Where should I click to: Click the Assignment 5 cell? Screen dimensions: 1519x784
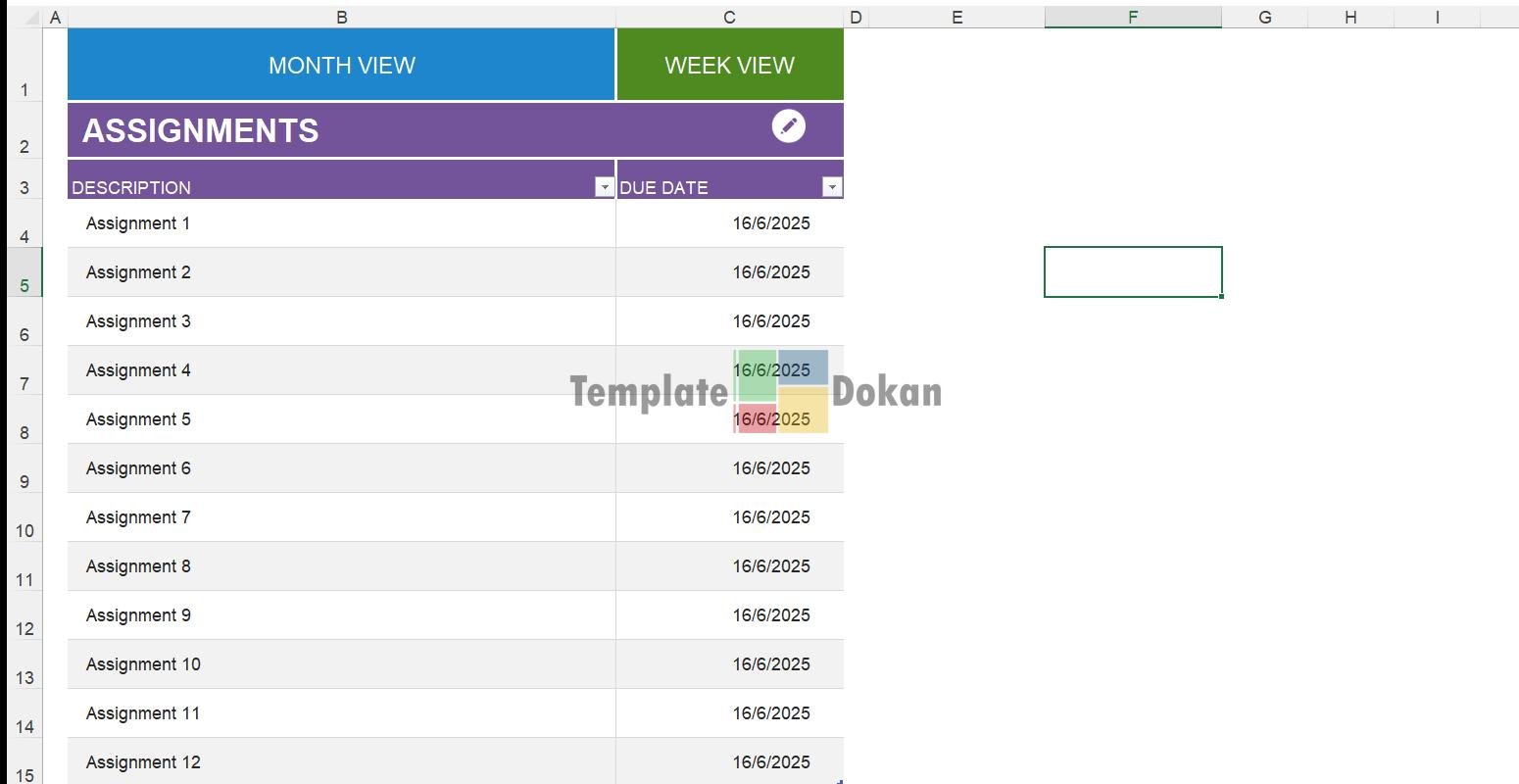(x=341, y=419)
